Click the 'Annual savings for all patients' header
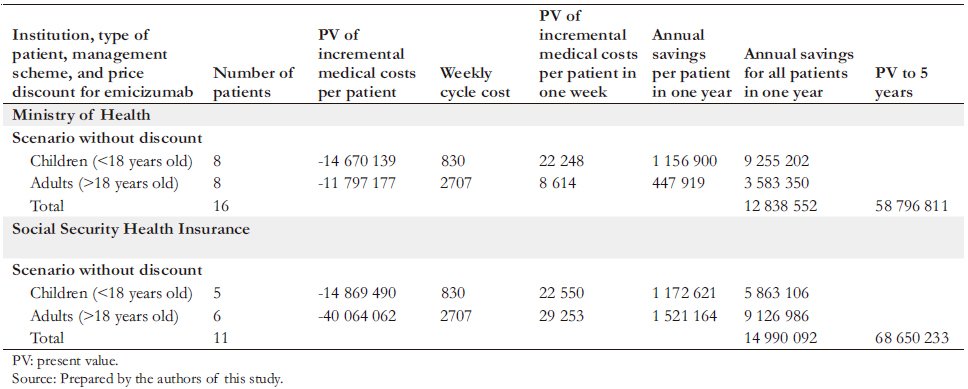Image resolution: width=968 pixels, height=389 pixels. (x=799, y=73)
